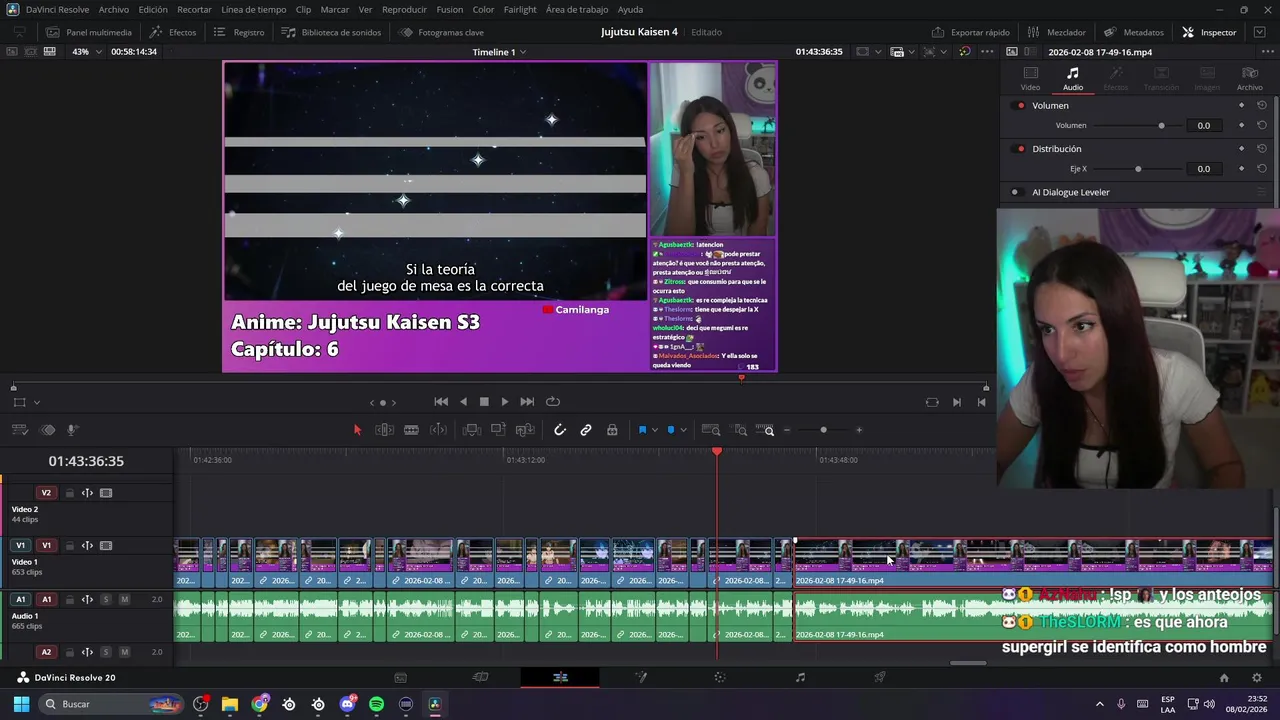The width and height of the screenshot is (1280, 720).
Task: Switch to the Video tab in Inspector
Action: click(1030, 79)
